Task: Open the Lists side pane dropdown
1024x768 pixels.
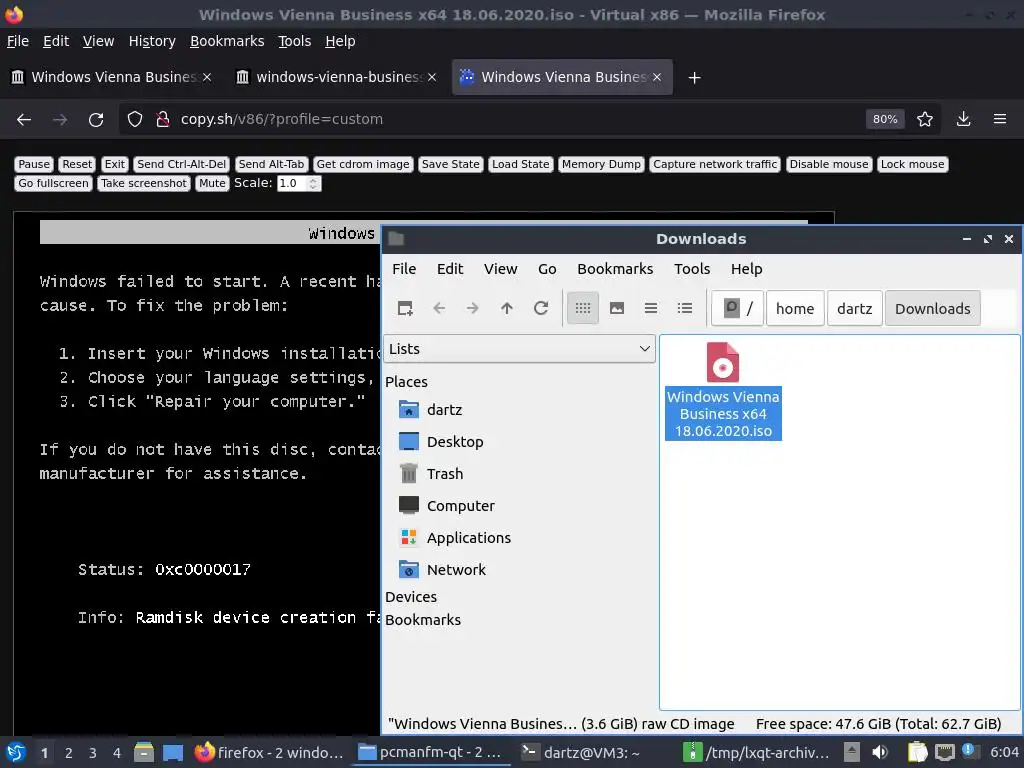Action: [519, 349]
